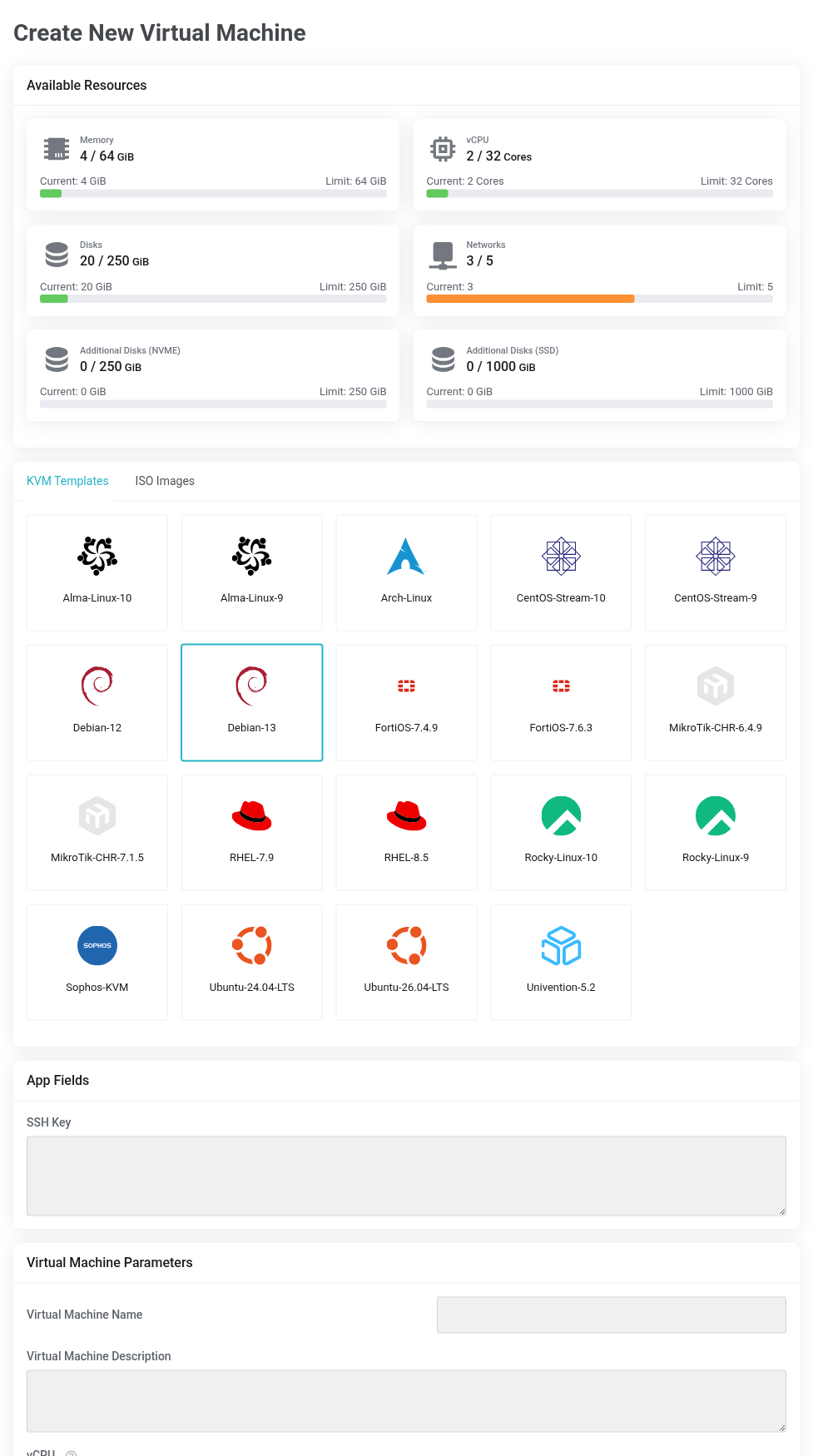Click the Memory usage progress bar
Viewport: 813px width, 1456px height.
pyautogui.click(x=213, y=194)
